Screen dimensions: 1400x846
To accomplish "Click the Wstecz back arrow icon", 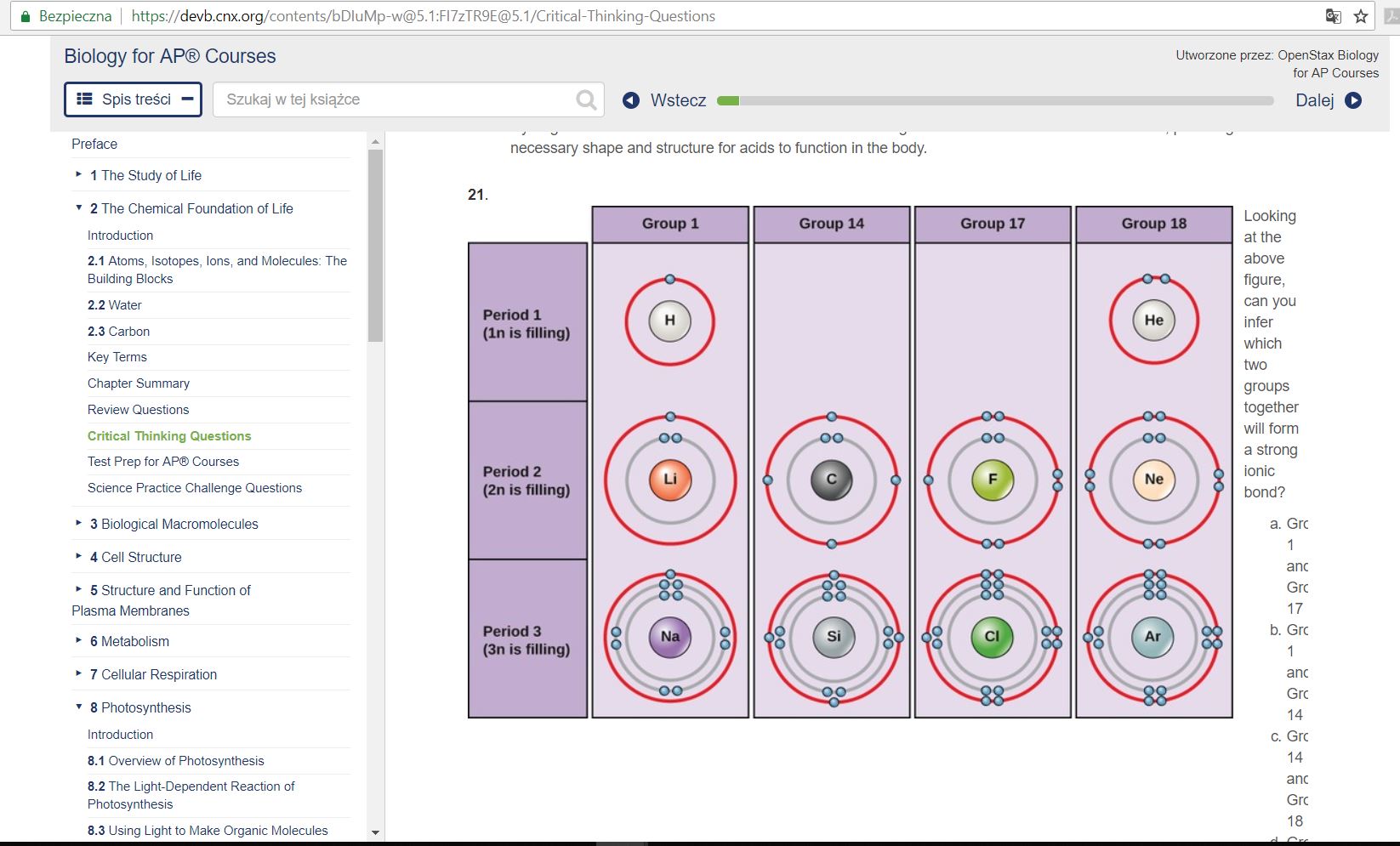I will tap(630, 100).
